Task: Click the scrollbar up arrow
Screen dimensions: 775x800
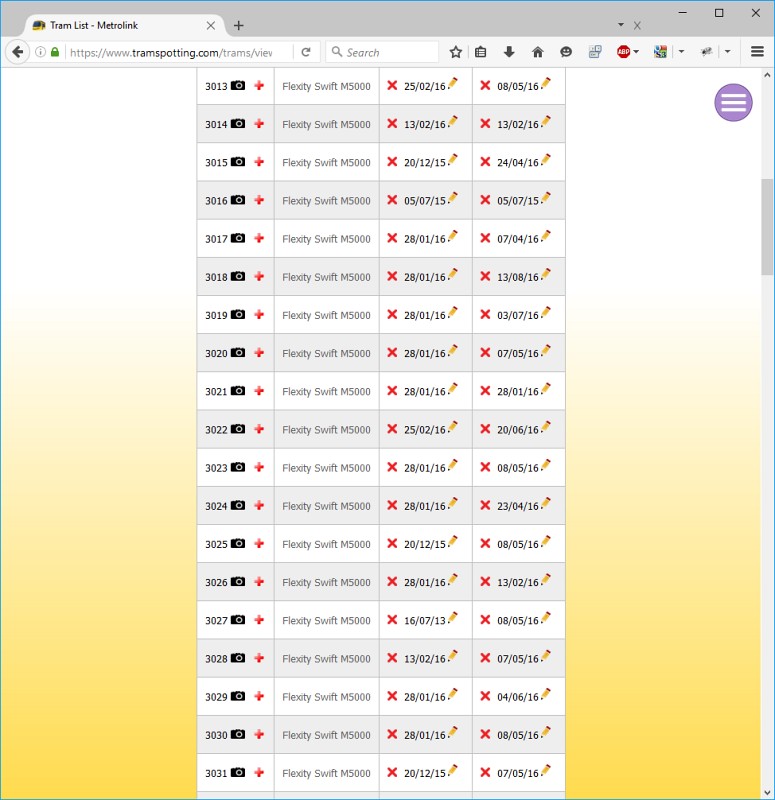Action: (x=767, y=75)
